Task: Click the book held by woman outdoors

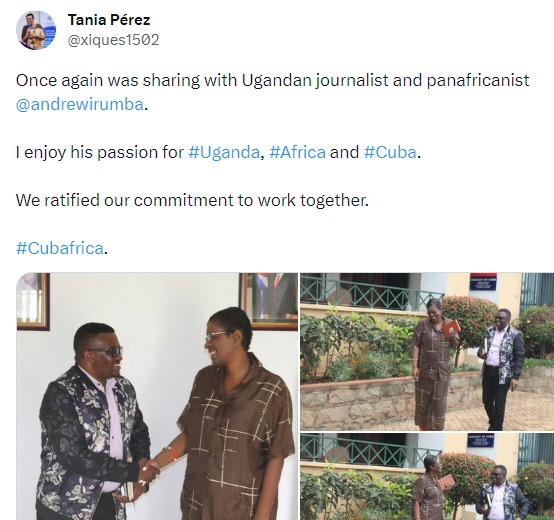Action: pyautogui.click(x=451, y=328)
